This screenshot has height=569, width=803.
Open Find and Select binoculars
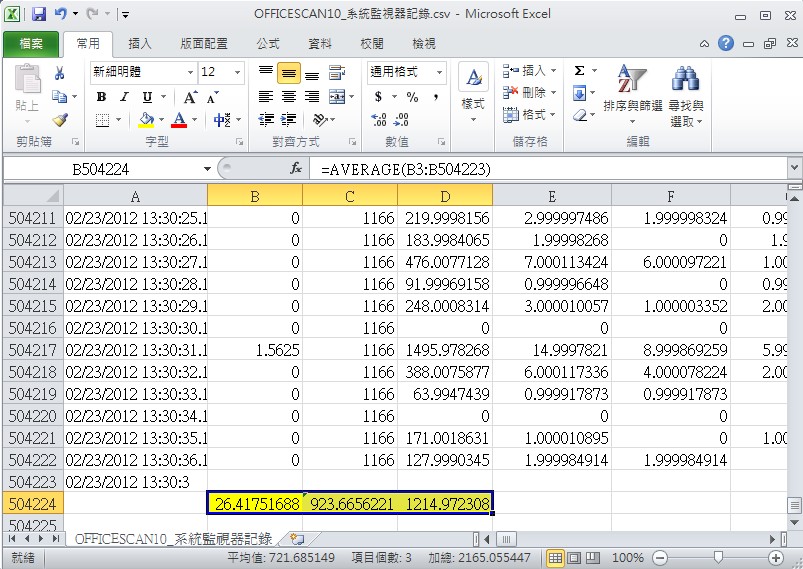click(x=686, y=96)
